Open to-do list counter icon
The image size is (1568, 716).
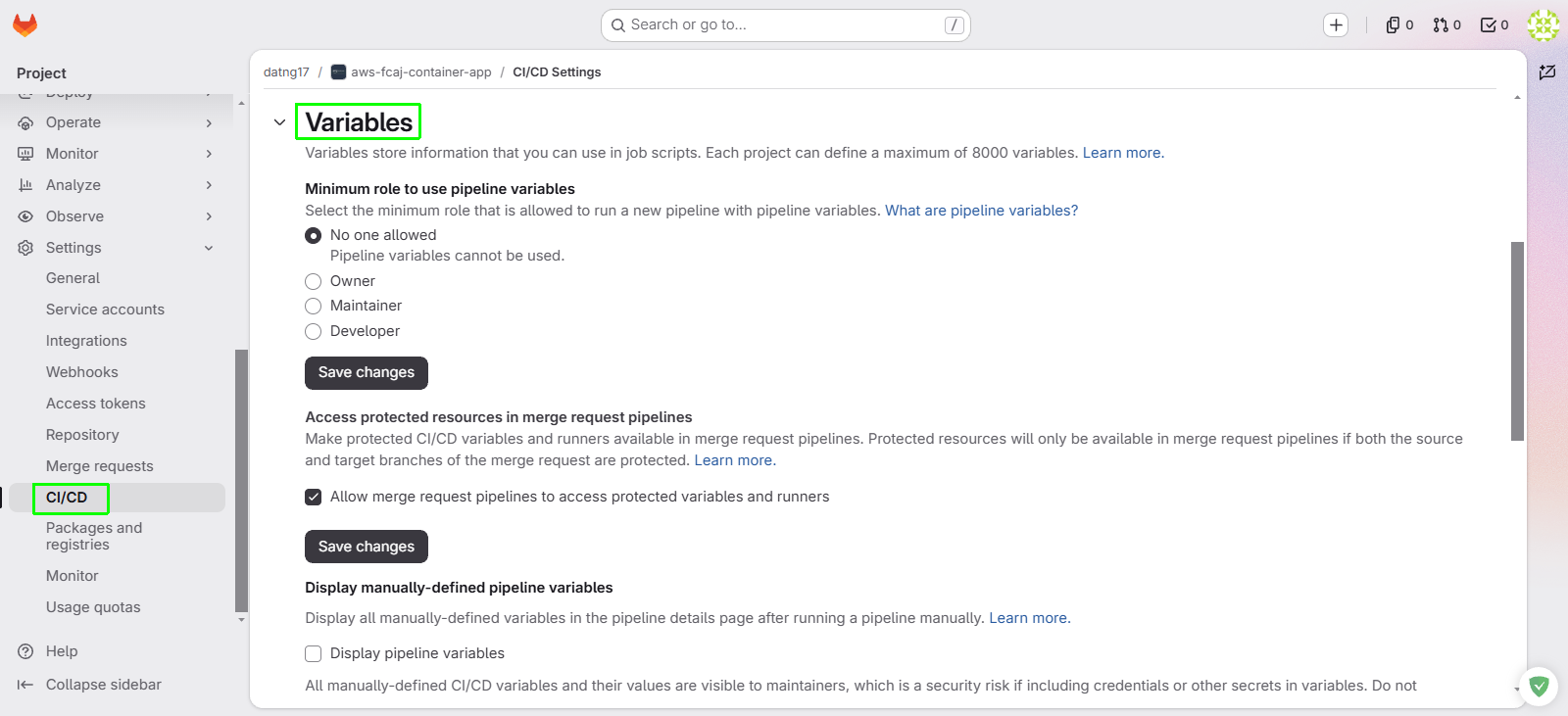point(1494,25)
